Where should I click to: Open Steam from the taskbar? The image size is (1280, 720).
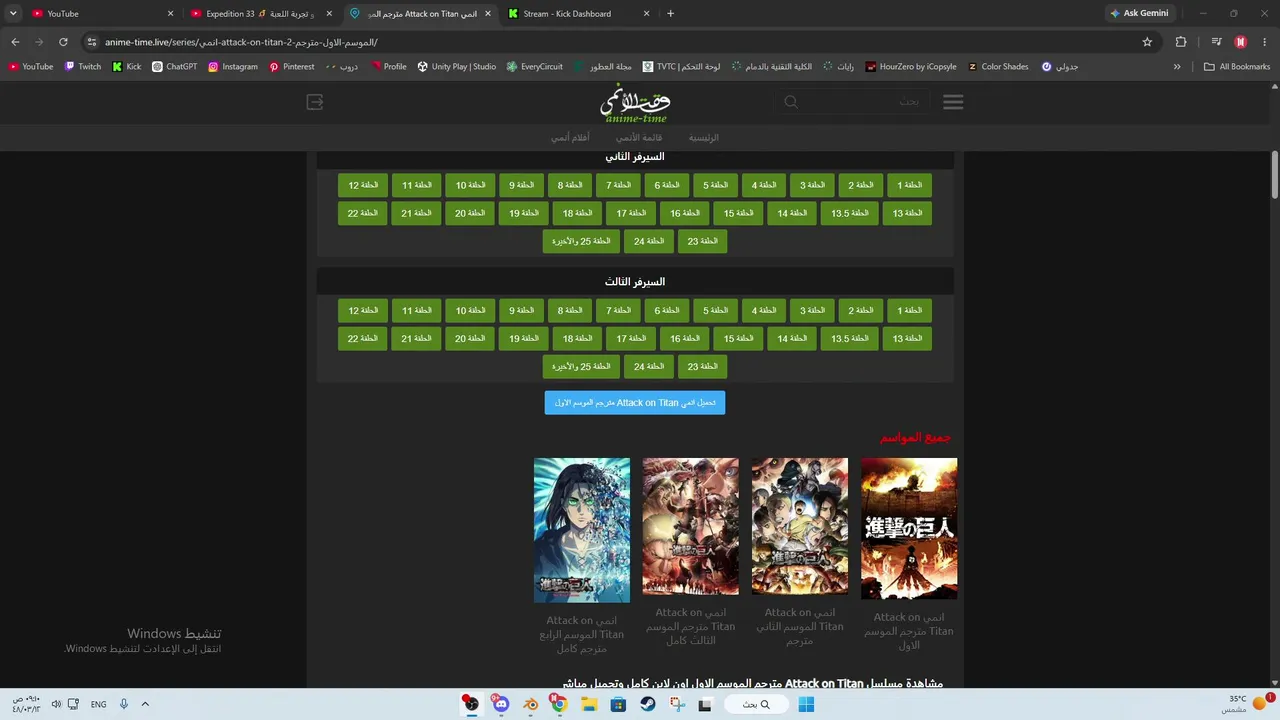tap(648, 704)
